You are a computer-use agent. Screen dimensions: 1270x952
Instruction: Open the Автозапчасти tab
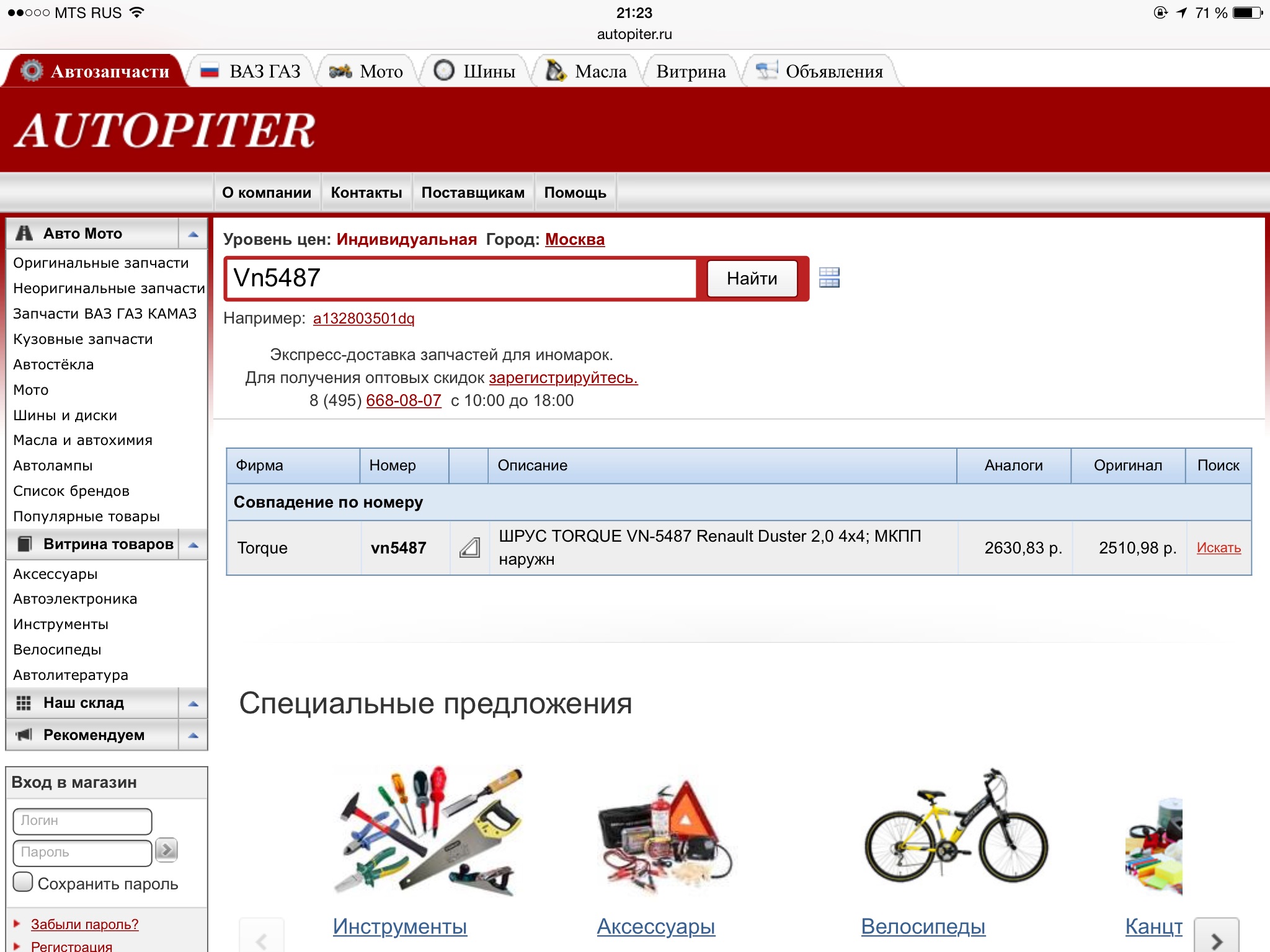[95, 71]
